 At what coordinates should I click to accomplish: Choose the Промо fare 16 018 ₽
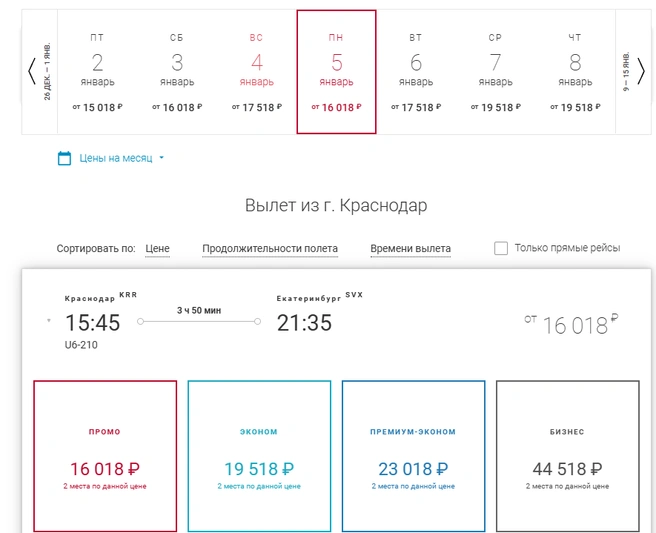tap(105, 456)
